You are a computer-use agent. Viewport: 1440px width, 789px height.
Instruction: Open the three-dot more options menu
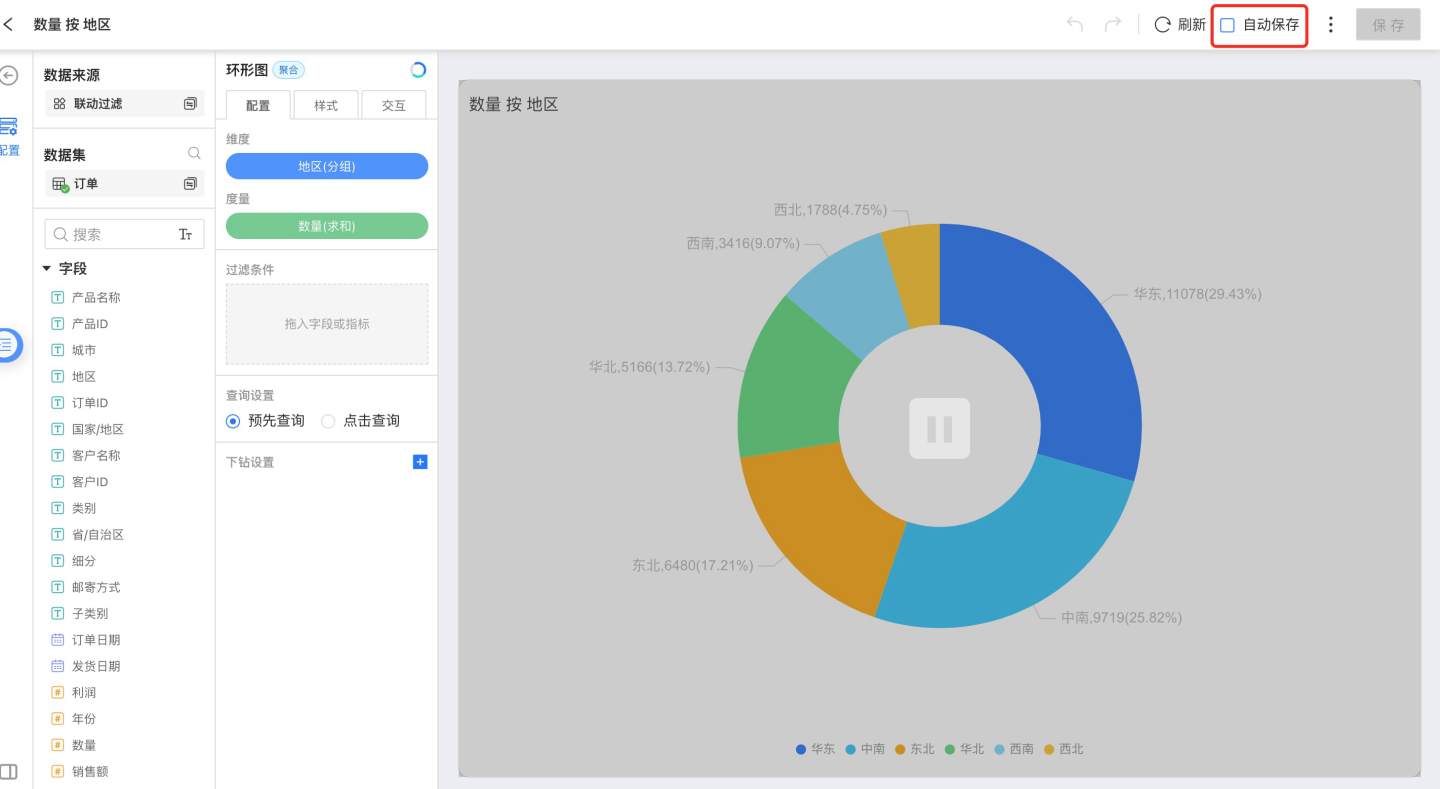pyautogui.click(x=1330, y=25)
